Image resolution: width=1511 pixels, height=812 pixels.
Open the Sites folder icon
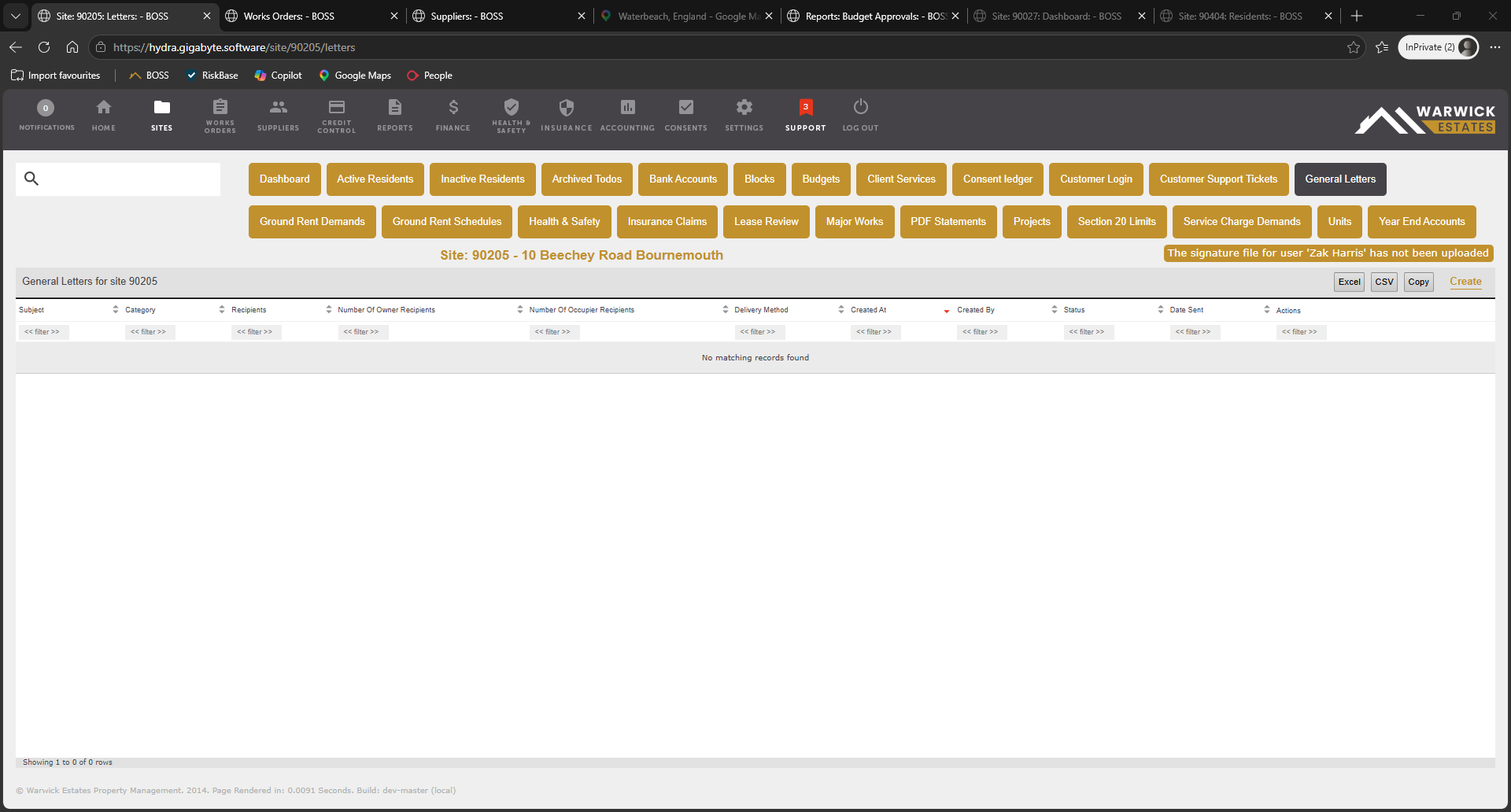click(162, 107)
